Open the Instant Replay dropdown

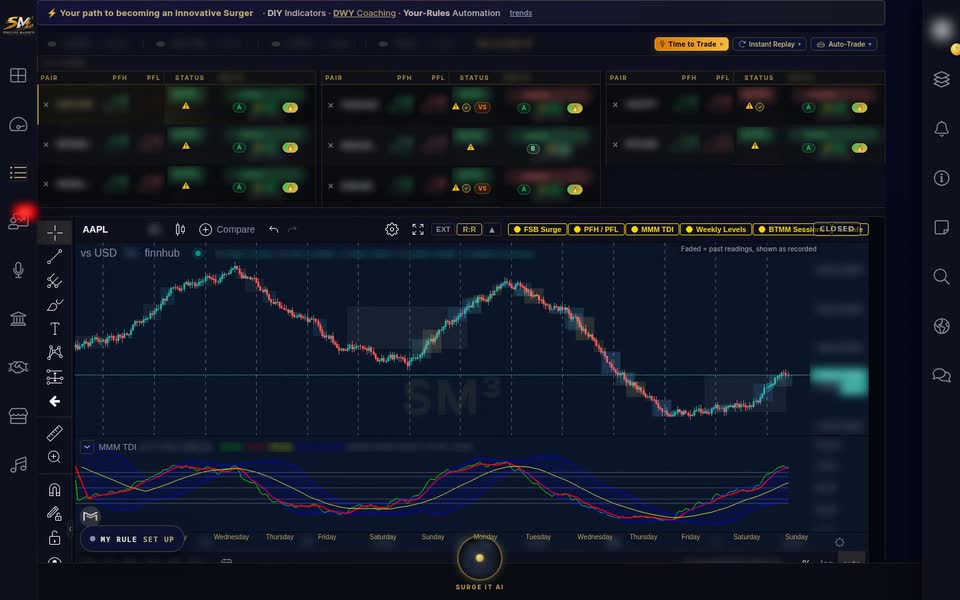770,44
